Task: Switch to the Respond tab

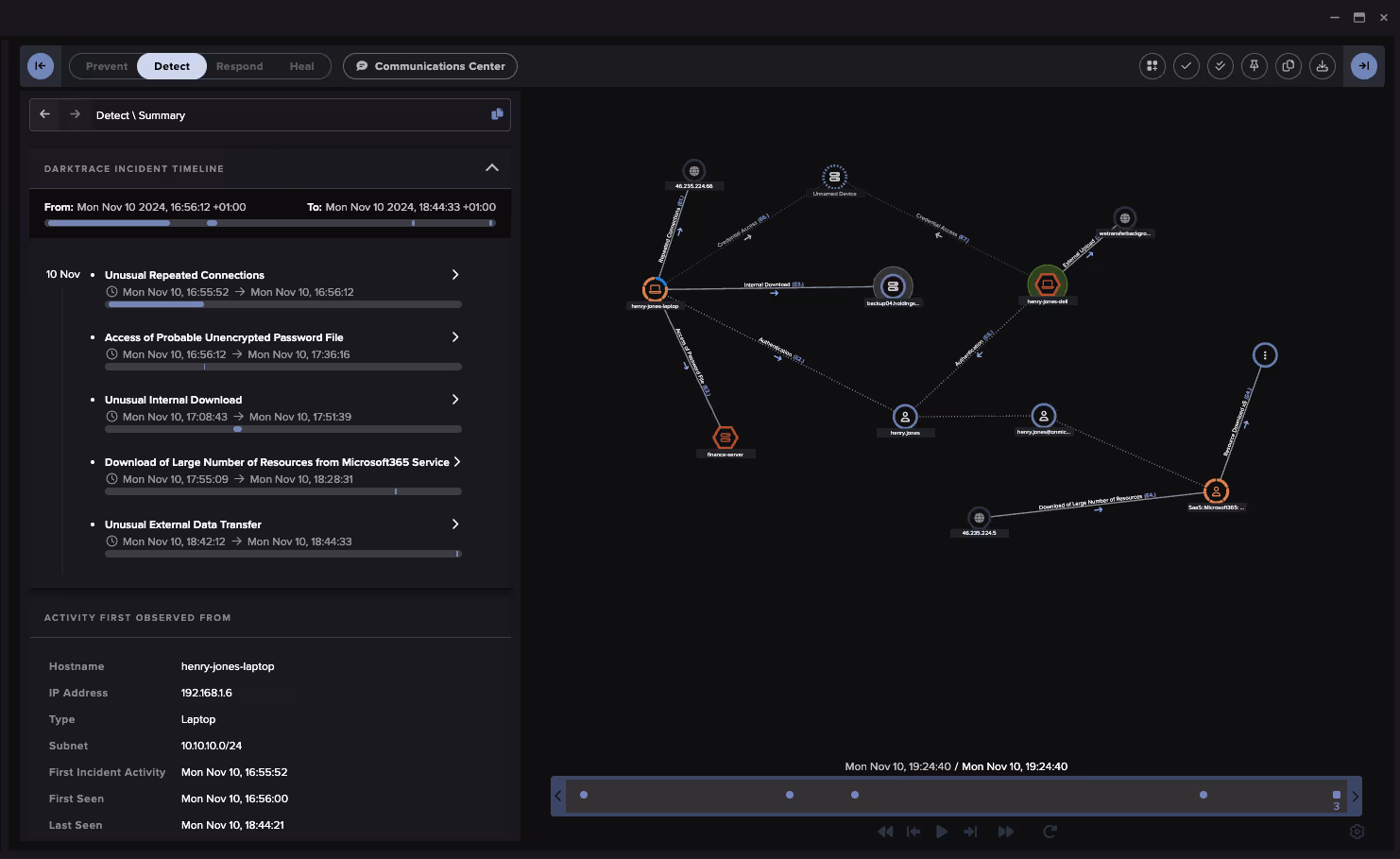Action: (x=240, y=66)
